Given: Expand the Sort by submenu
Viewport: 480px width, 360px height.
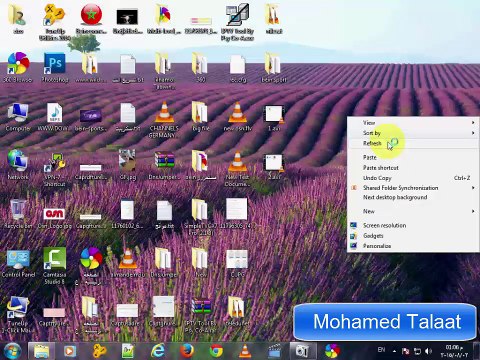Looking at the screenshot, I should [x=413, y=133].
